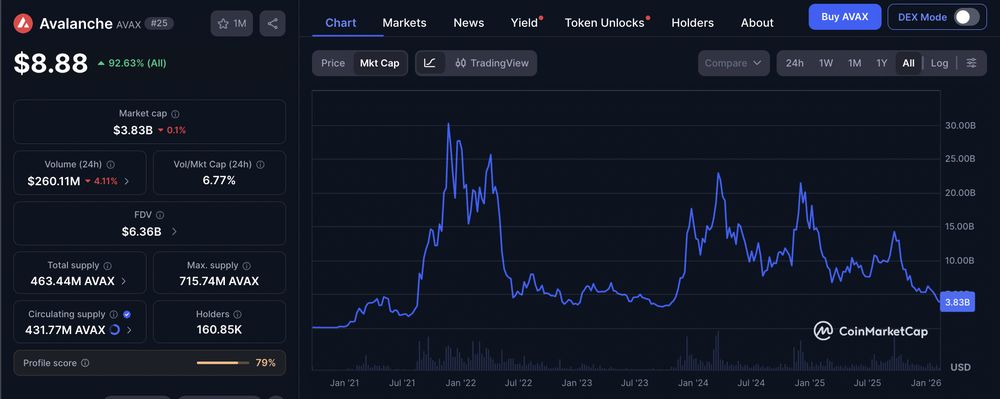This screenshot has height=399, width=1000.
Task: Expand Total supply details chevron
Action: (123, 281)
